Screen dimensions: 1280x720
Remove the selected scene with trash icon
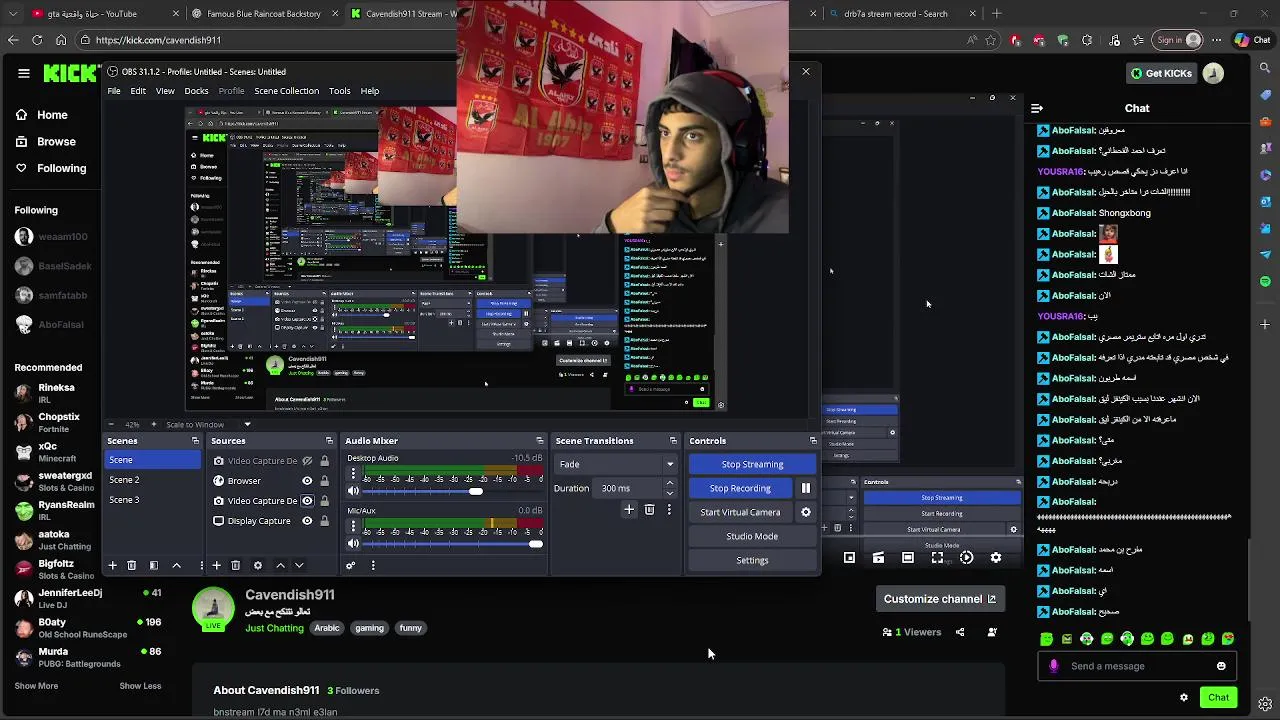pos(131,565)
